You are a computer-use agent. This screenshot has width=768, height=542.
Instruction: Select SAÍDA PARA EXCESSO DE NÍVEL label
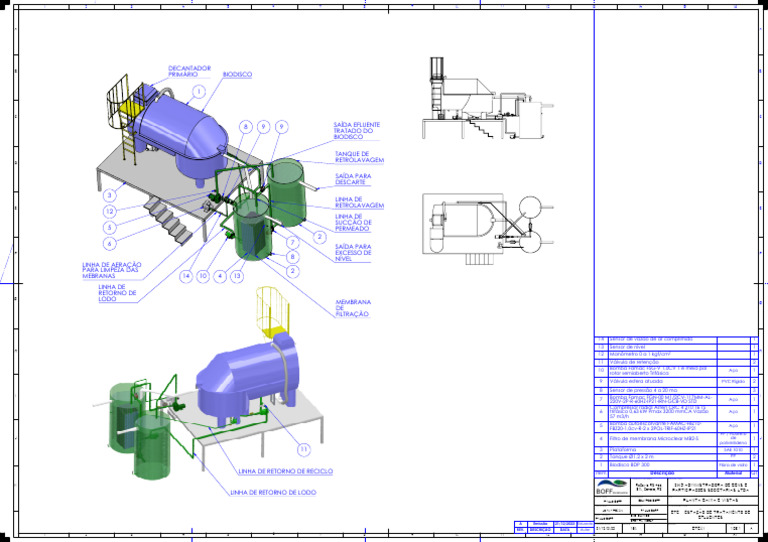coord(353,253)
